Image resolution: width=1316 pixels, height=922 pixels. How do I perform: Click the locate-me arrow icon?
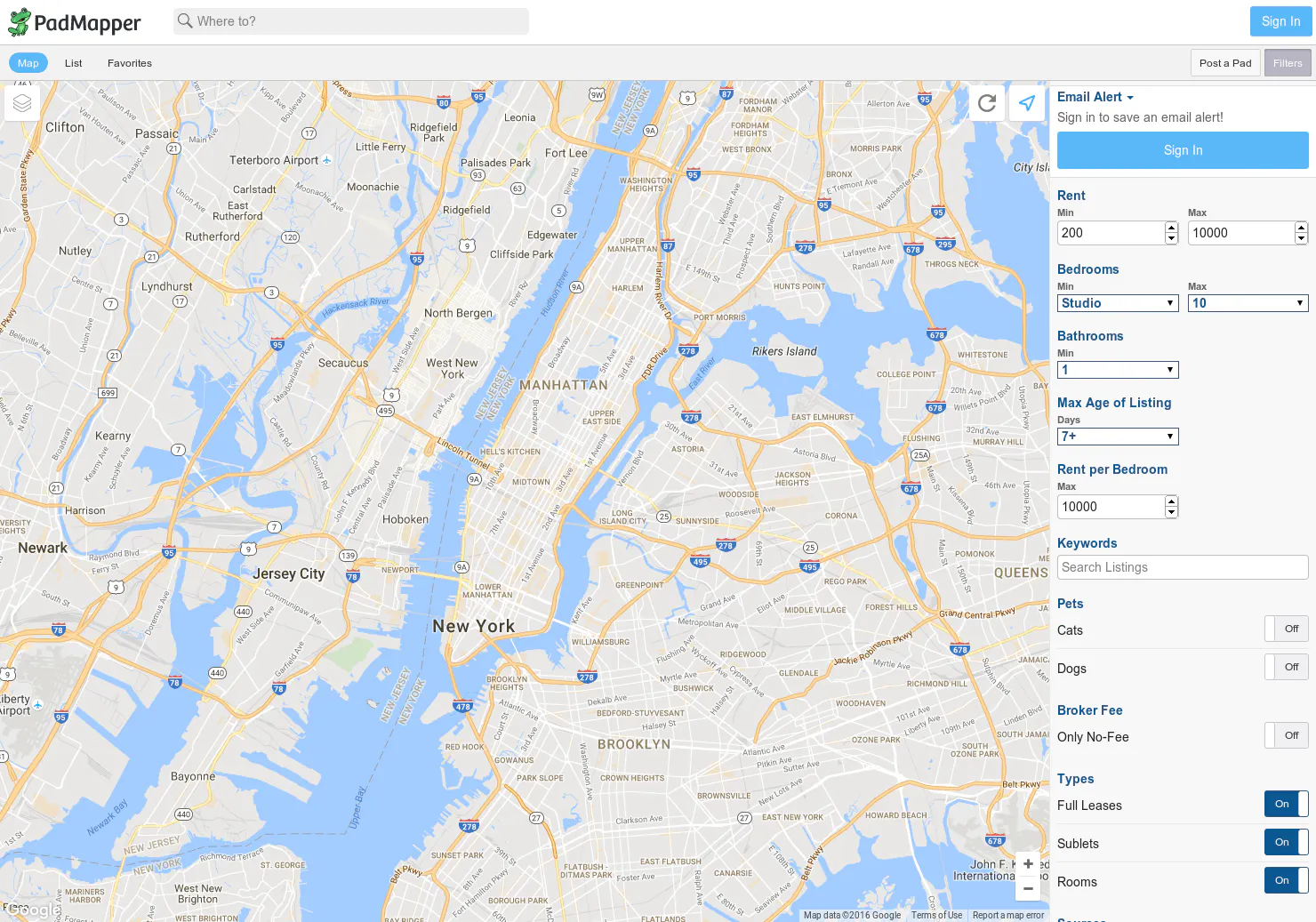pos(1027,103)
